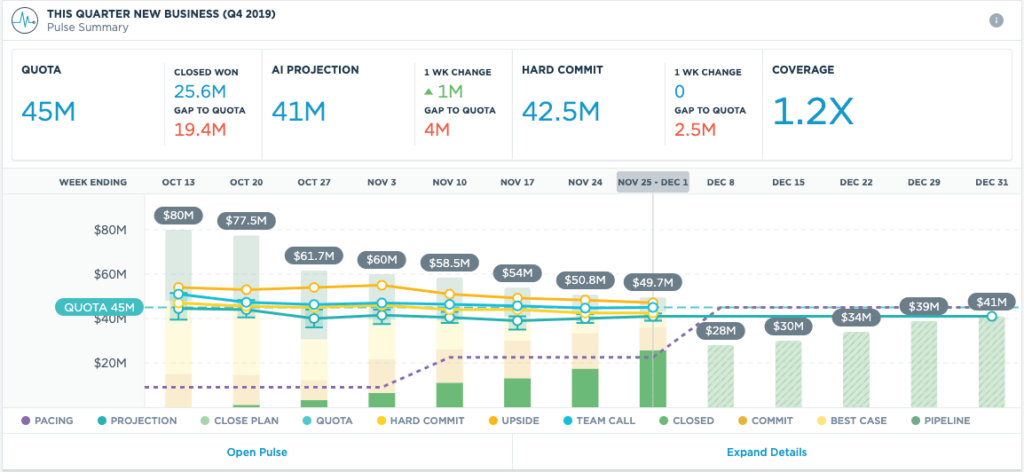Click the 25.6M closed won value
This screenshot has width=1024, height=472.
pos(200,92)
